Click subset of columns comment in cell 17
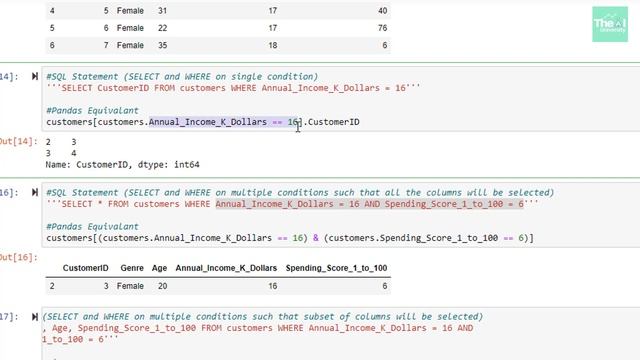This screenshot has width=640, height=360. pyautogui.click(x=263, y=317)
